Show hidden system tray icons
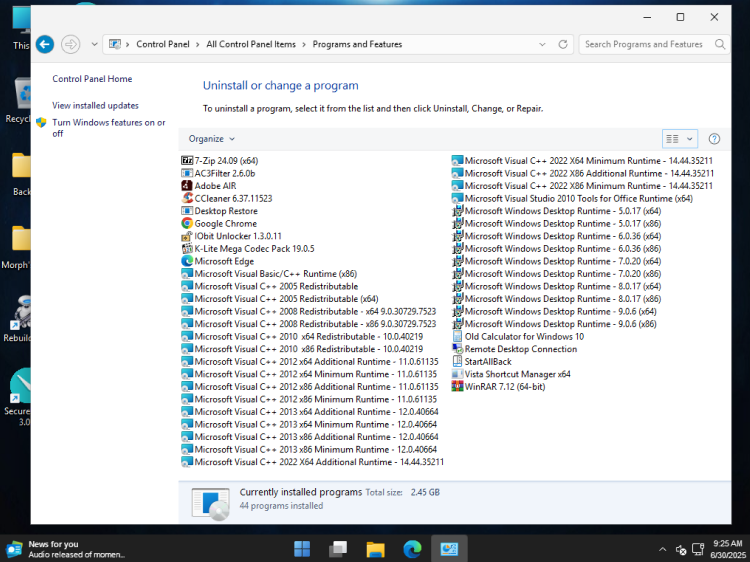 pos(662,549)
